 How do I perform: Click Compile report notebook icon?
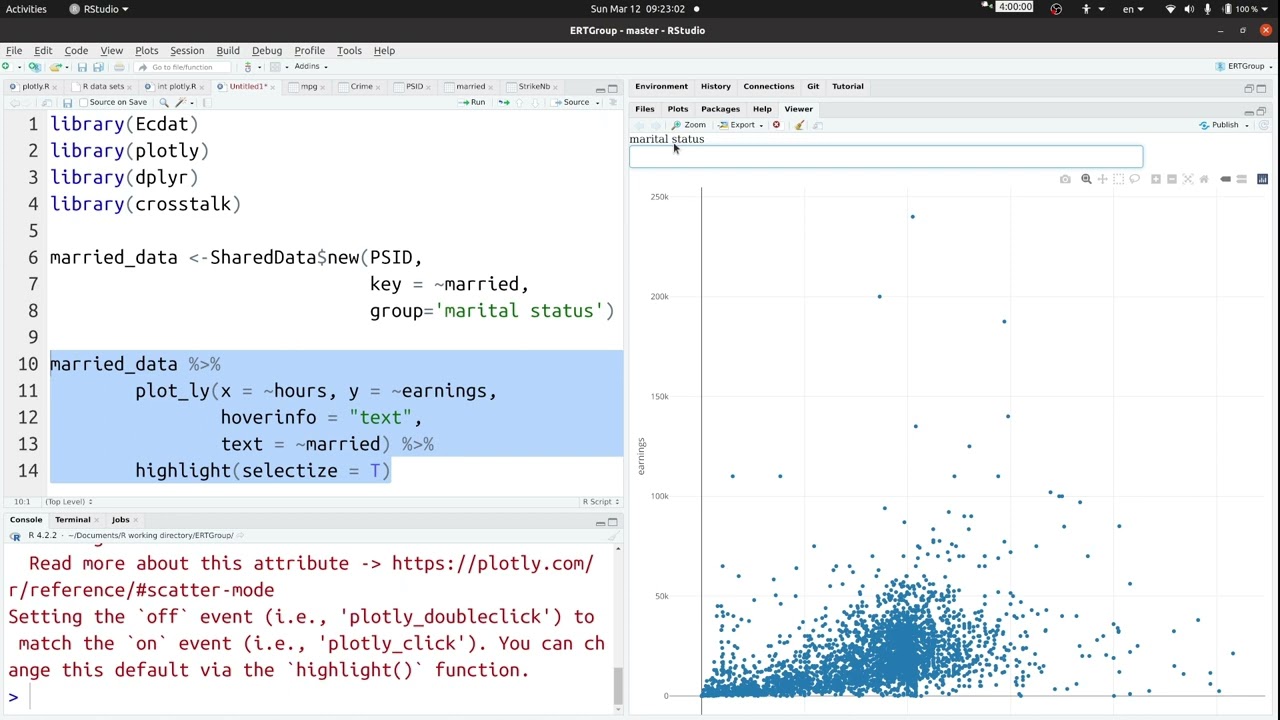[207, 103]
